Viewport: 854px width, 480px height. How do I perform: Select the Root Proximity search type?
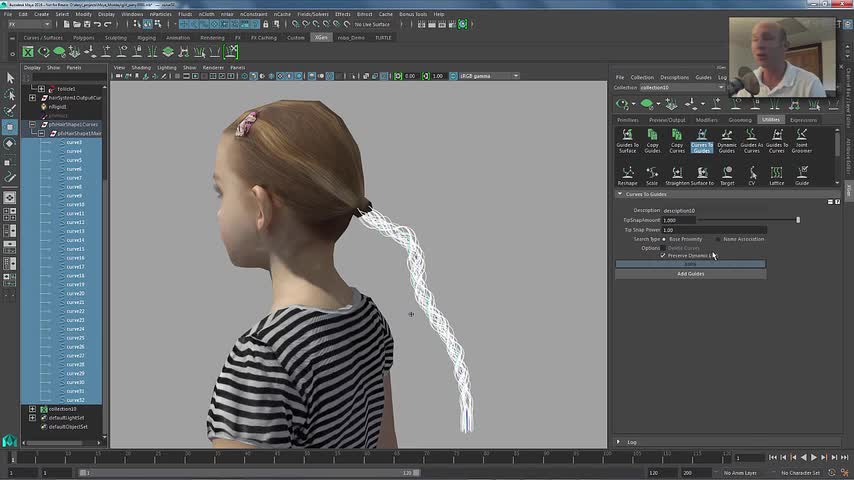tap(665, 239)
